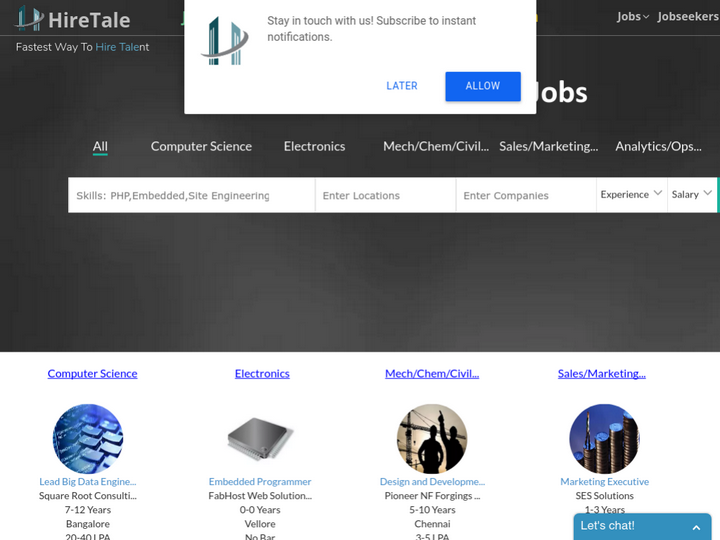Follow the Mech/Chem/Civil section link
Viewport: 720px width, 540px height.
click(432, 373)
